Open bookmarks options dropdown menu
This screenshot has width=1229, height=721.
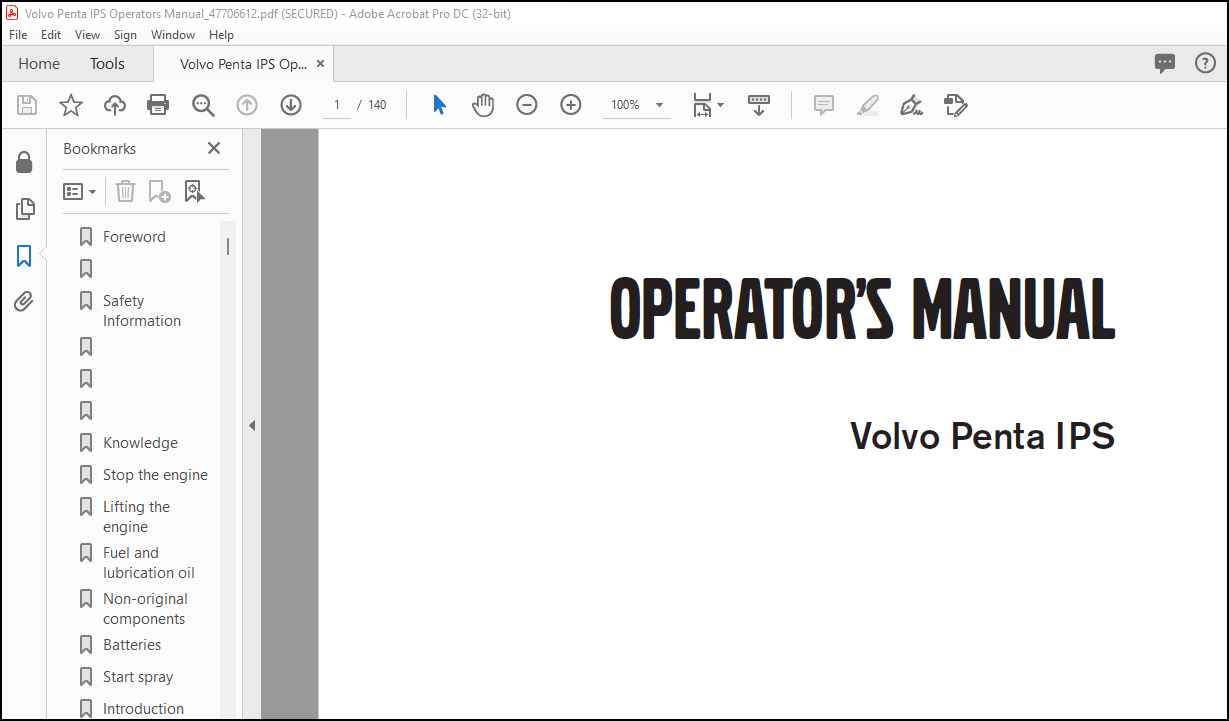tap(80, 191)
